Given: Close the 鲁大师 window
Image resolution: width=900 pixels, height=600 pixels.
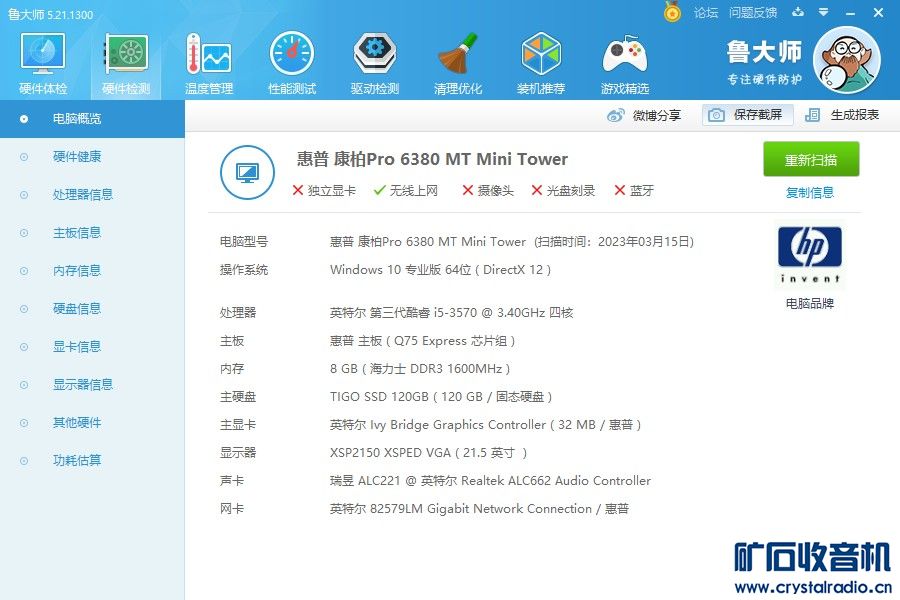Looking at the screenshot, I should (x=878, y=13).
